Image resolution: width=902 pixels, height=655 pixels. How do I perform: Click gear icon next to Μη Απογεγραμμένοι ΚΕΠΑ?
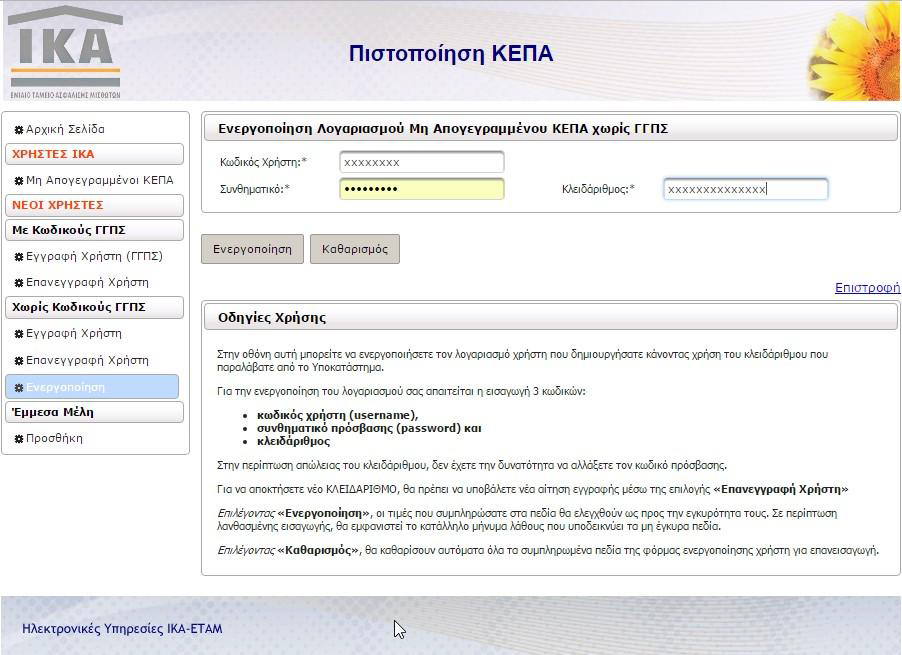tap(19, 181)
